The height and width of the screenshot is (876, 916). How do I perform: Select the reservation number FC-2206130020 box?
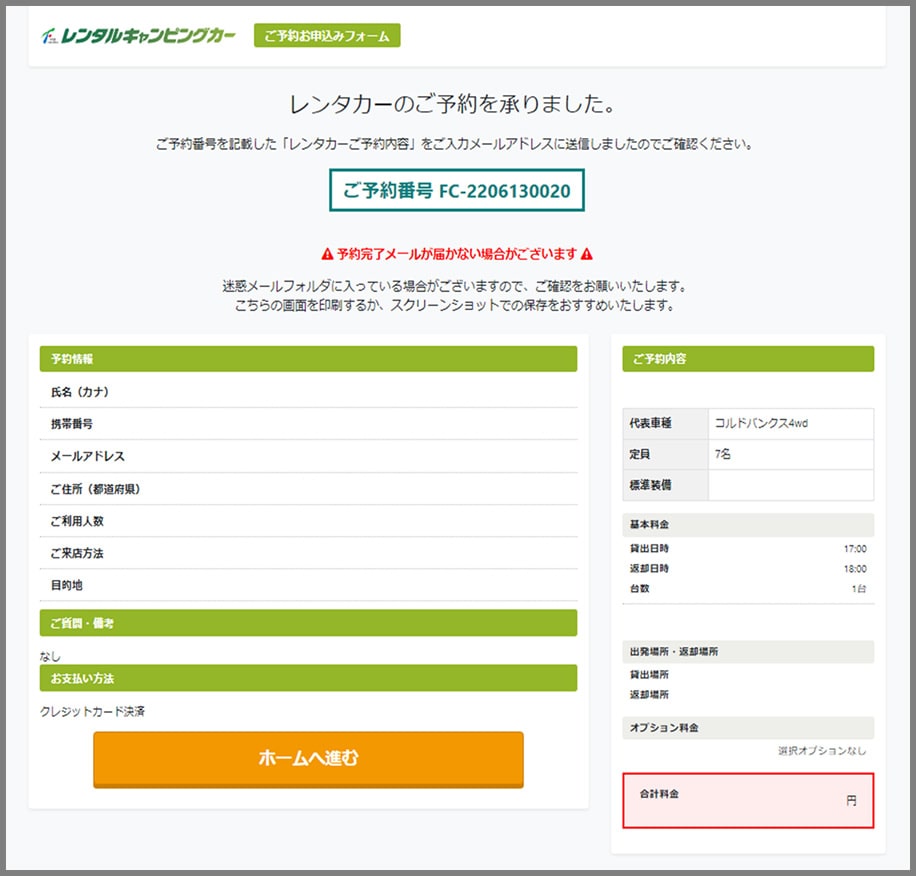tap(457, 192)
